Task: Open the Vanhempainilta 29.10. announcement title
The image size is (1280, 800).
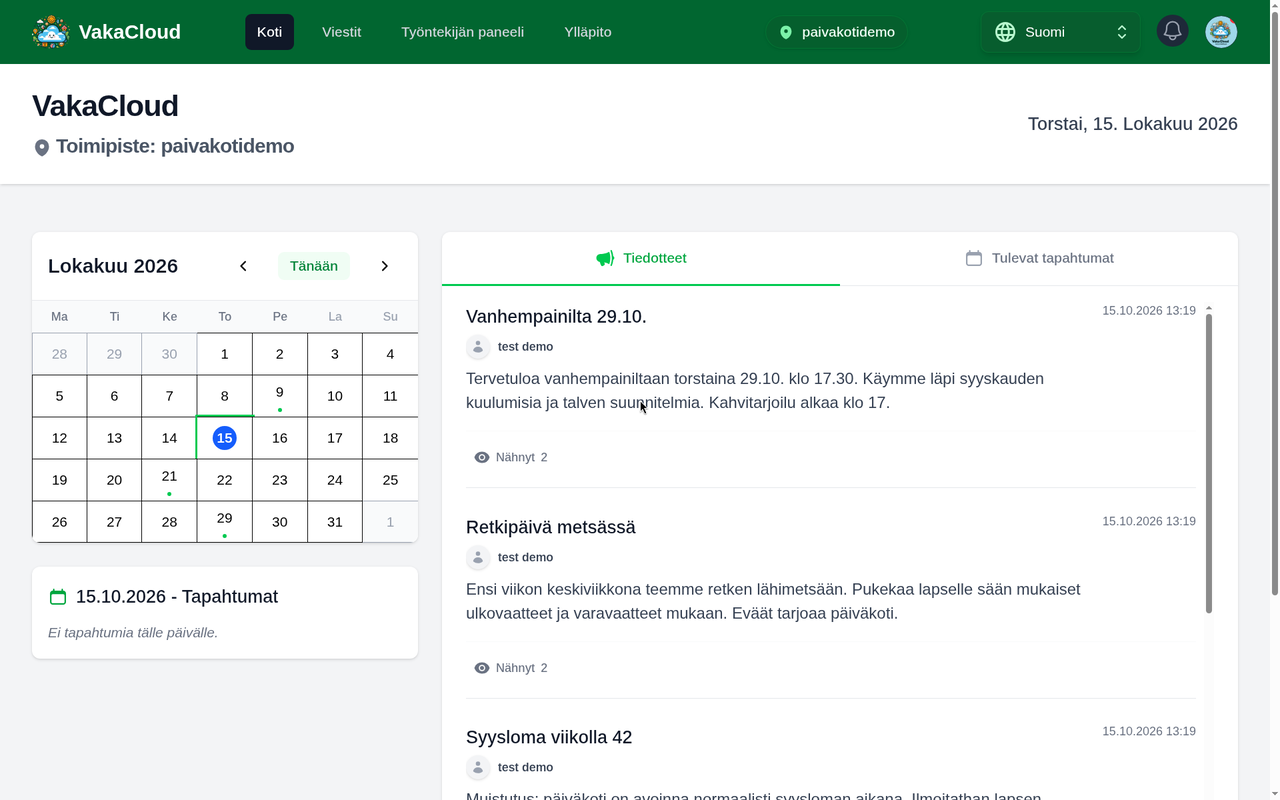Action: click(556, 317)
